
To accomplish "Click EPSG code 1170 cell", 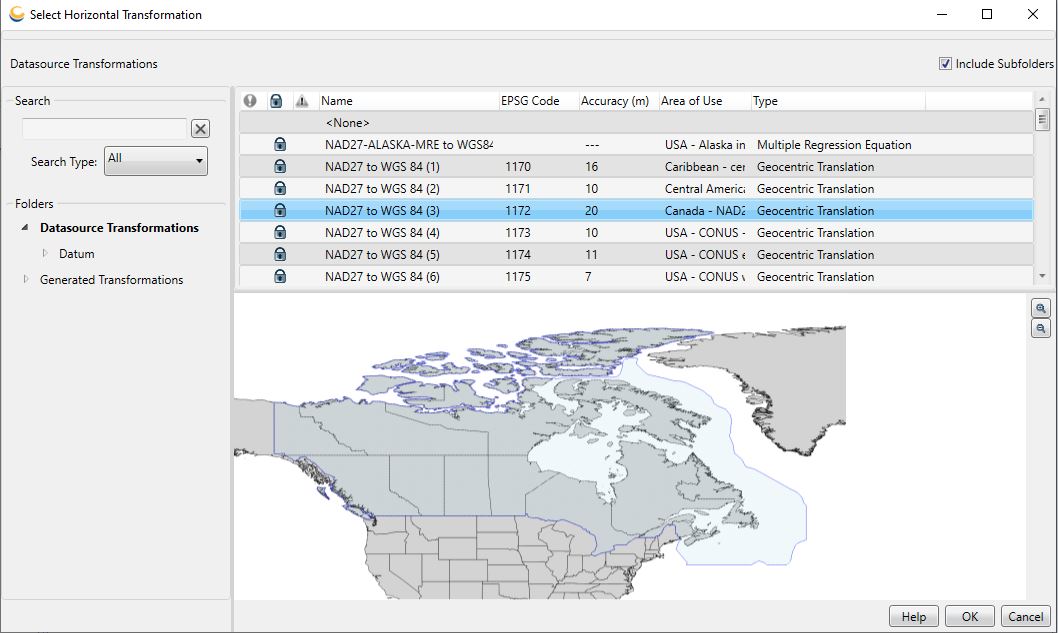I will (518, 167).
